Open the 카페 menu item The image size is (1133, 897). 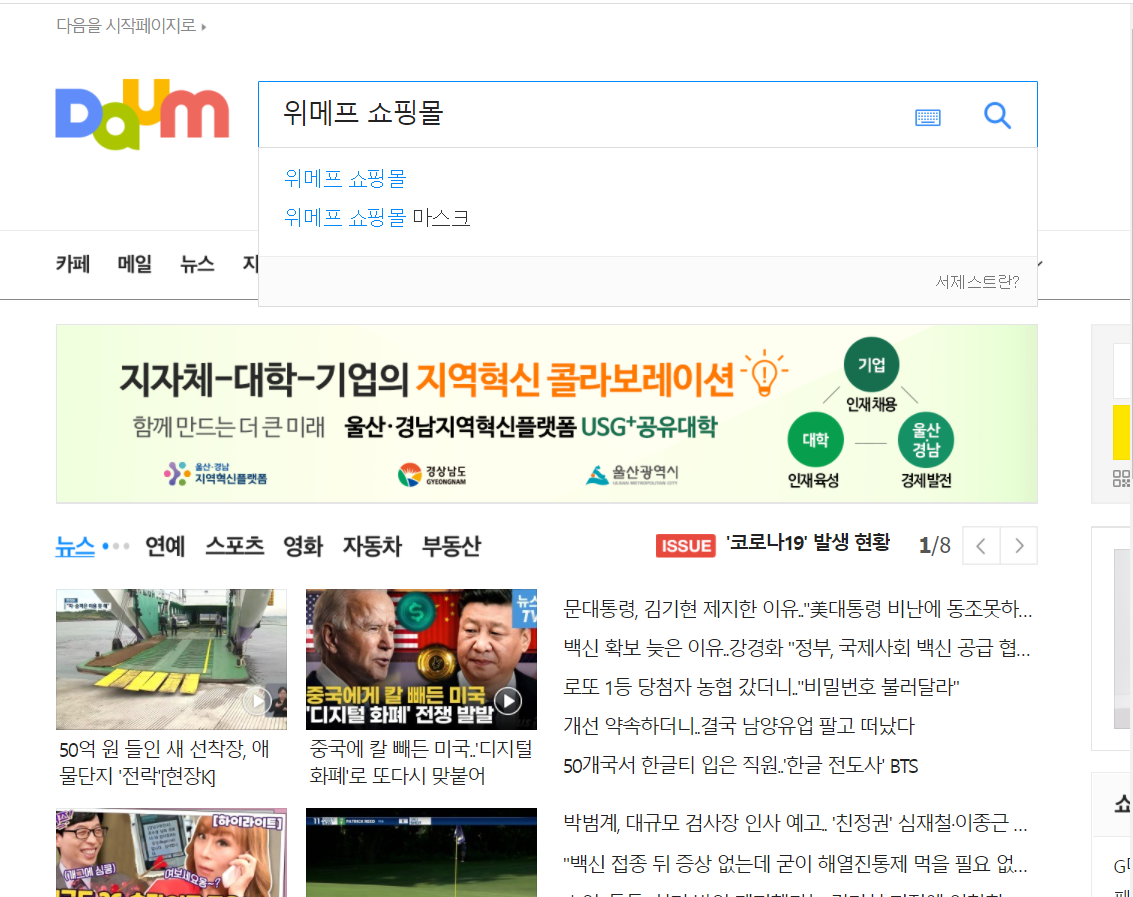pos(73,264)
